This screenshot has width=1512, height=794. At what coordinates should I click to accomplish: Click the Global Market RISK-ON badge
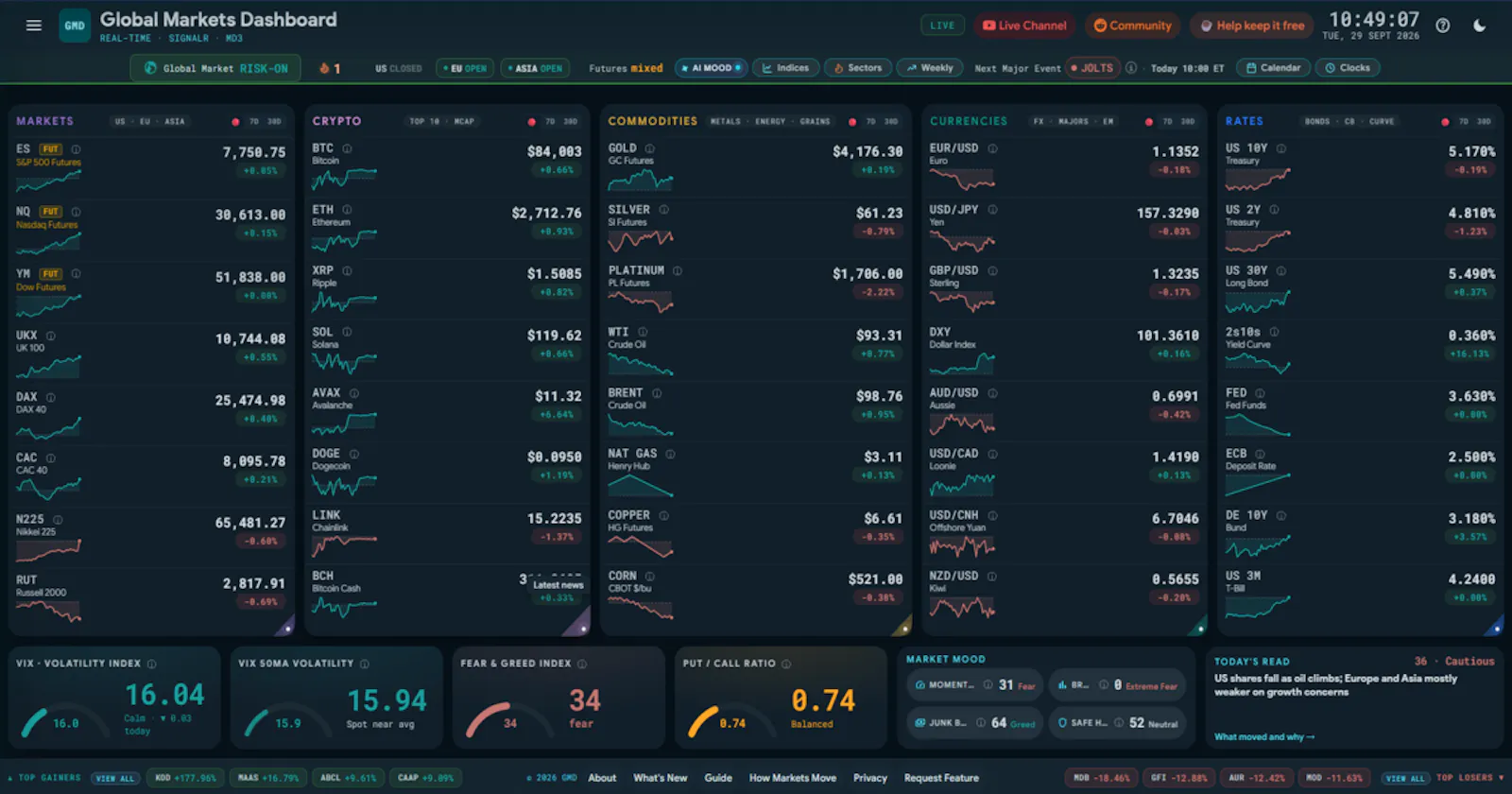click(215, 68)
